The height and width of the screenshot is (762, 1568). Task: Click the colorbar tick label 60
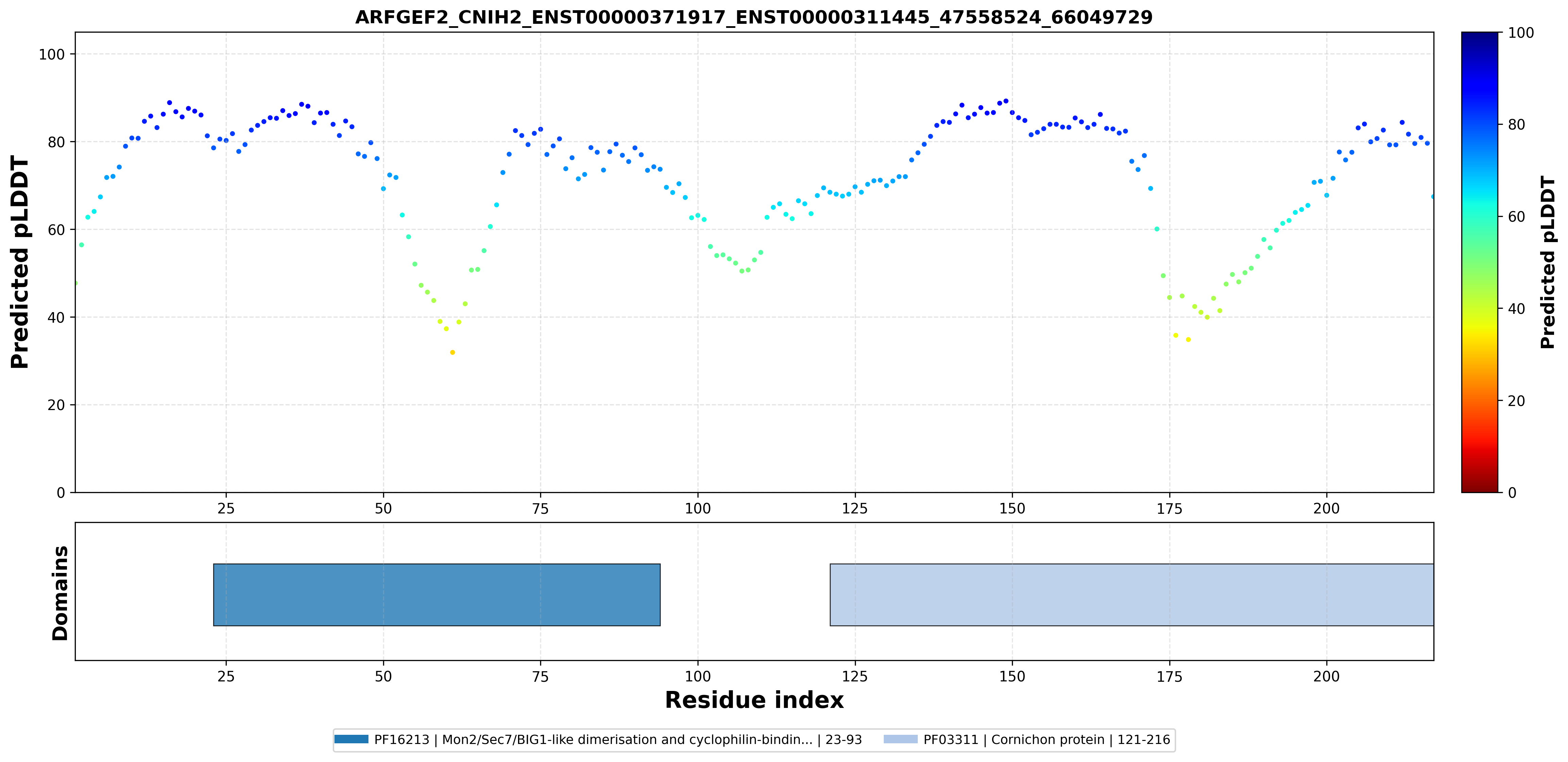pyautogui.click(x=1516, y=217)
